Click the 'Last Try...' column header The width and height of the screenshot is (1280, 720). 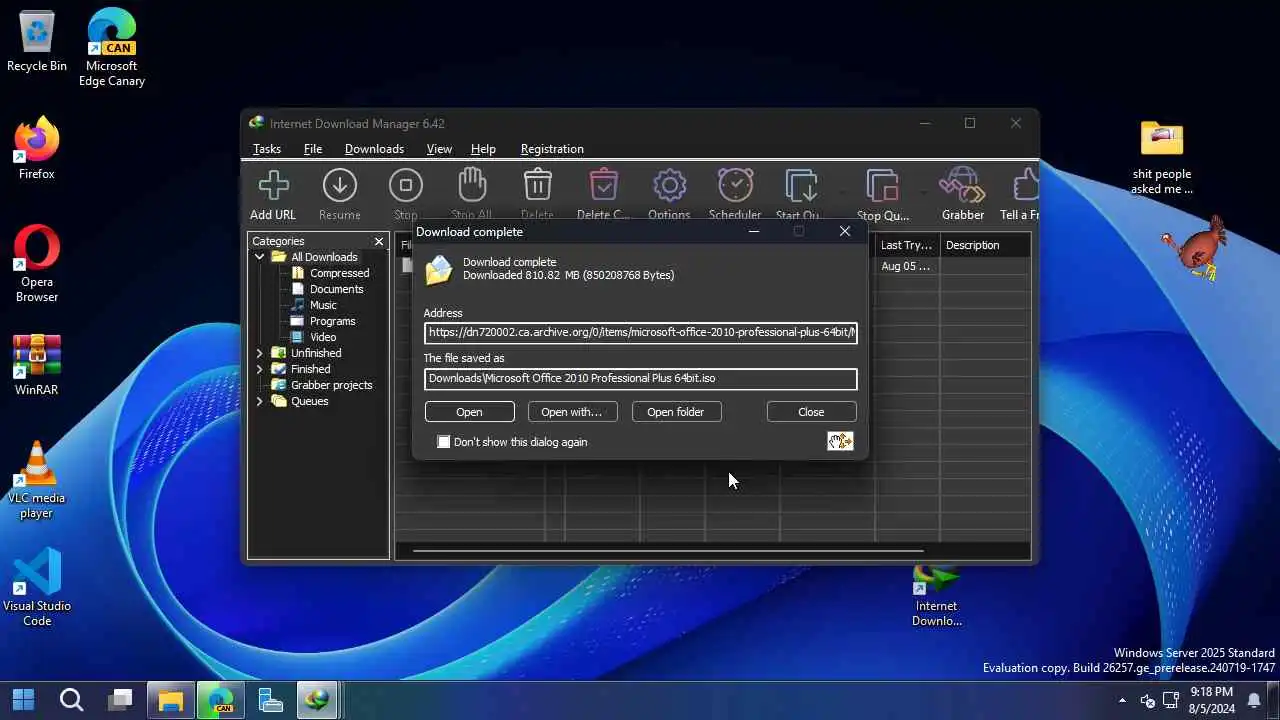coord(907,245)
